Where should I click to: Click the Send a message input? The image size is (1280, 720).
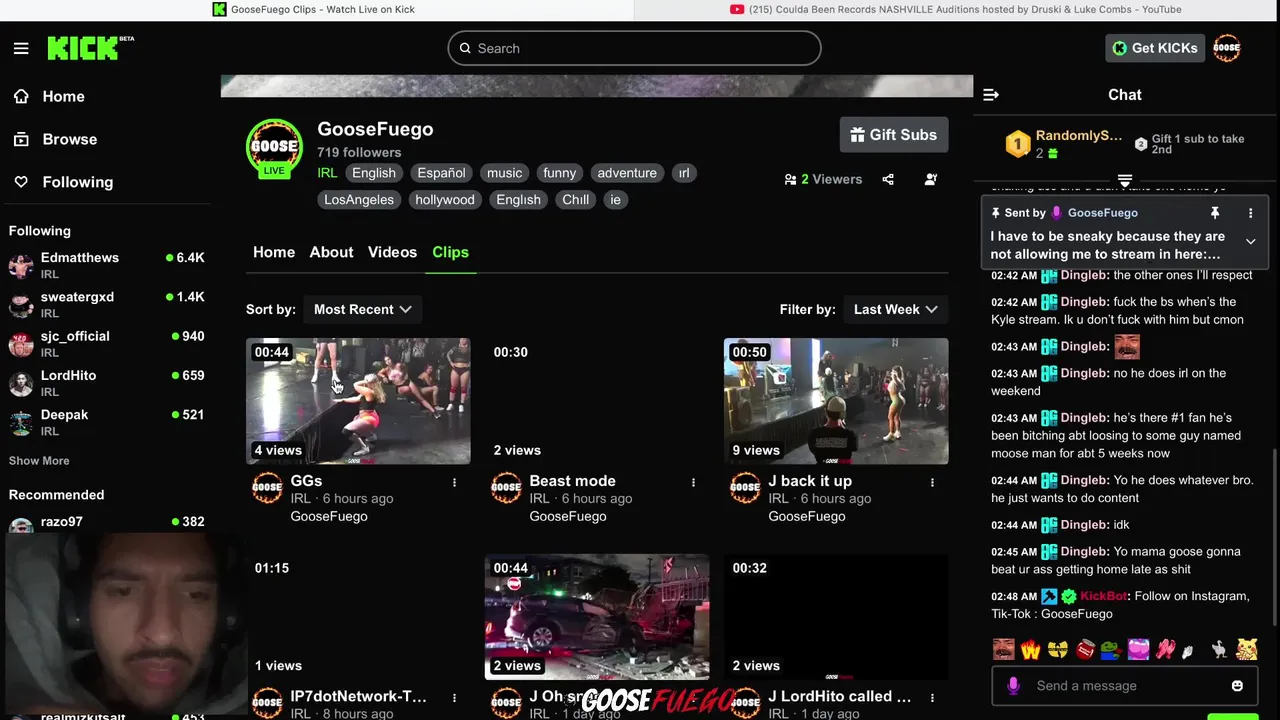(x=1125, y=686)
